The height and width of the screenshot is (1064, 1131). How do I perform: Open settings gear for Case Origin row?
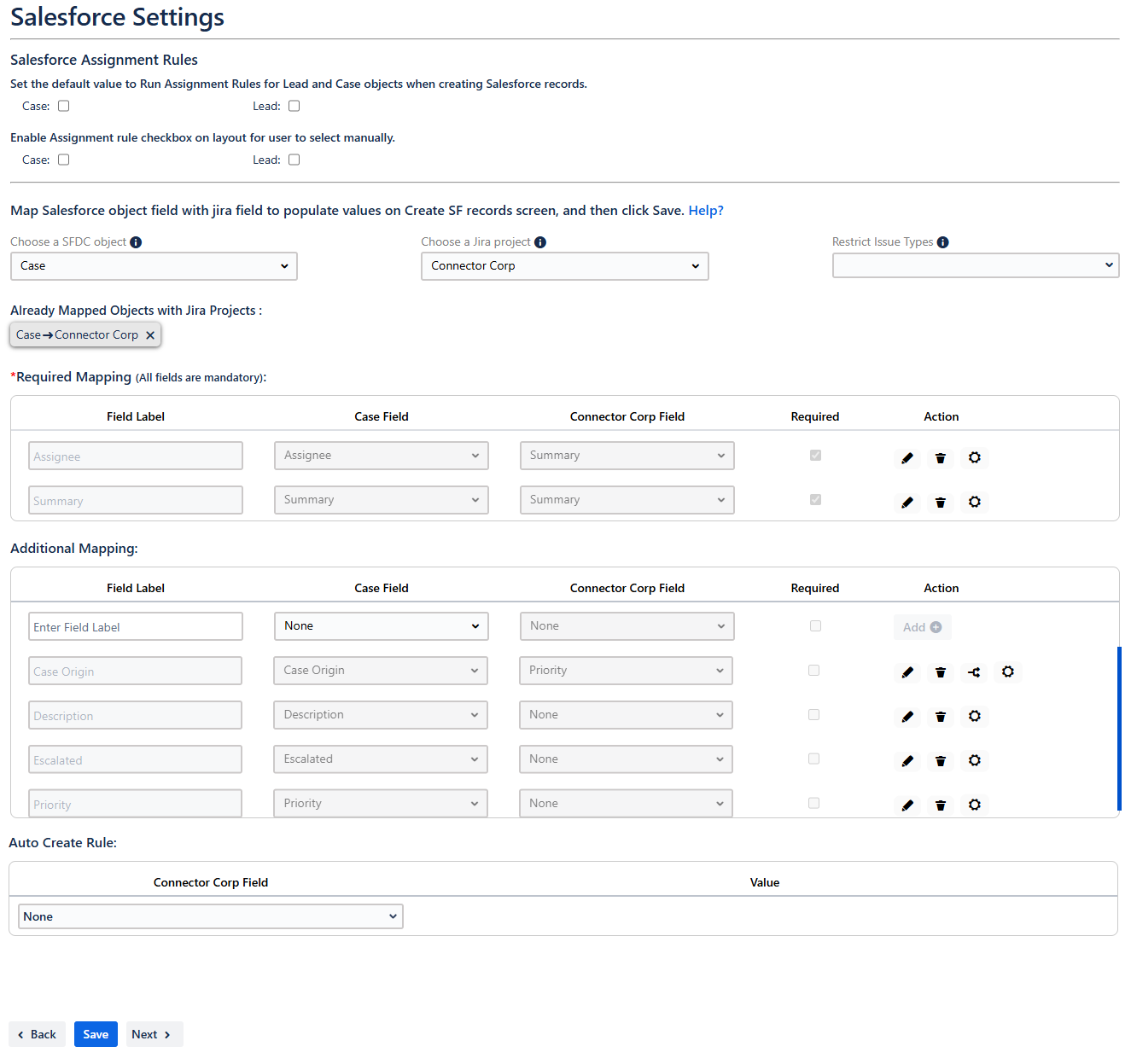[1008, 672]
